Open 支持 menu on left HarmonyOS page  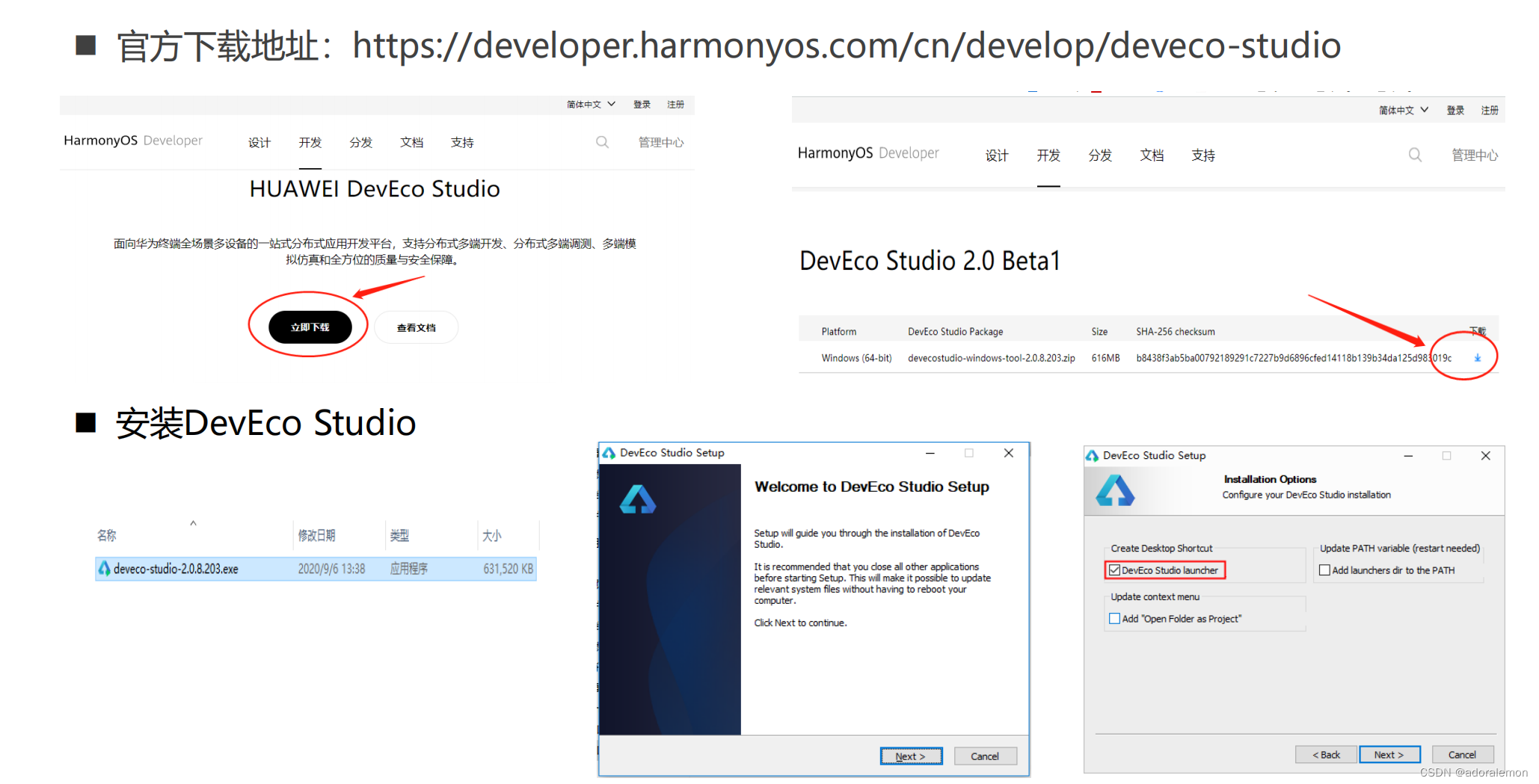(x=462, y=142)
